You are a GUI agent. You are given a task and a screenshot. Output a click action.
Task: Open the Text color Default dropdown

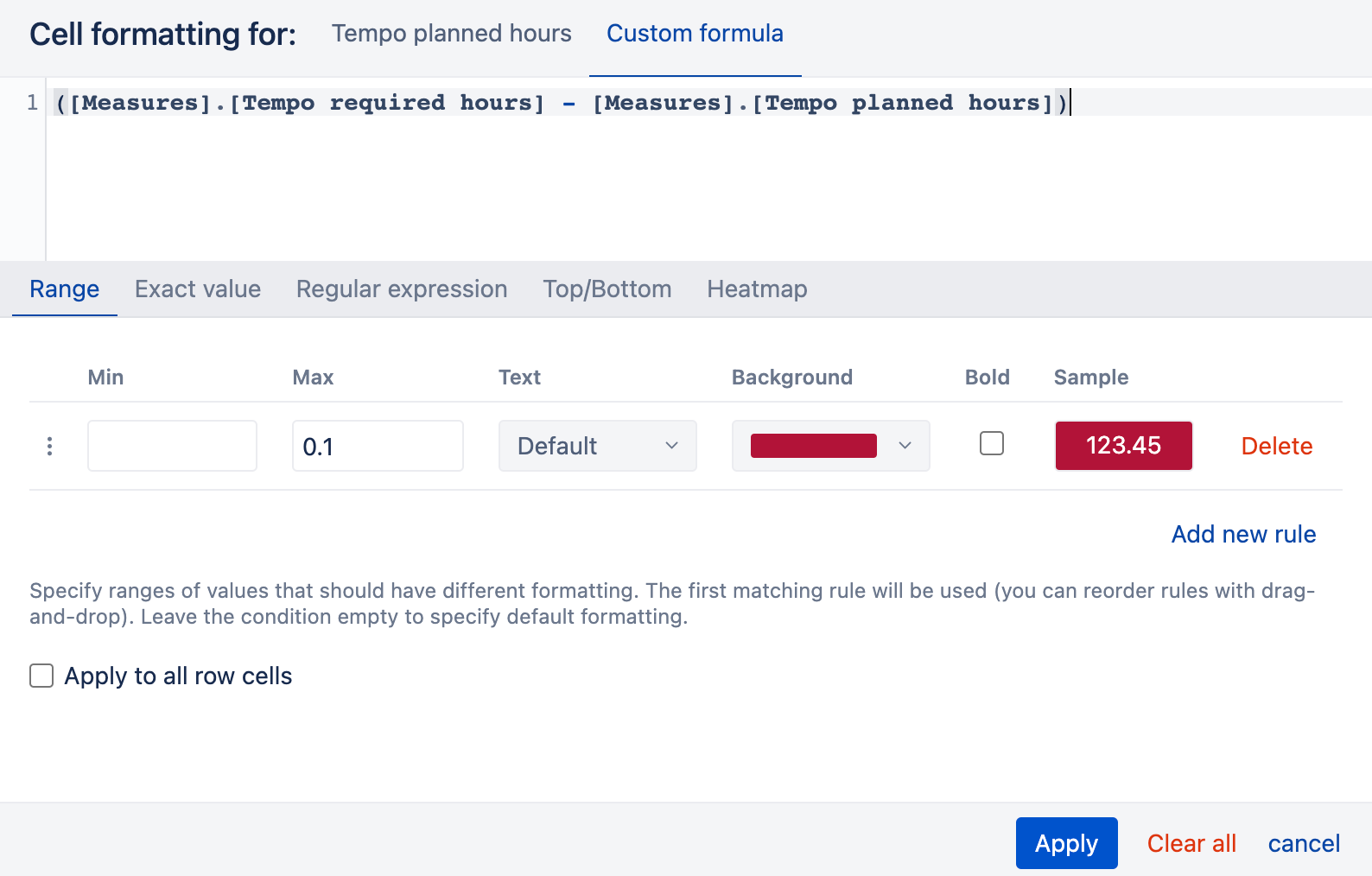coord(598,446)
